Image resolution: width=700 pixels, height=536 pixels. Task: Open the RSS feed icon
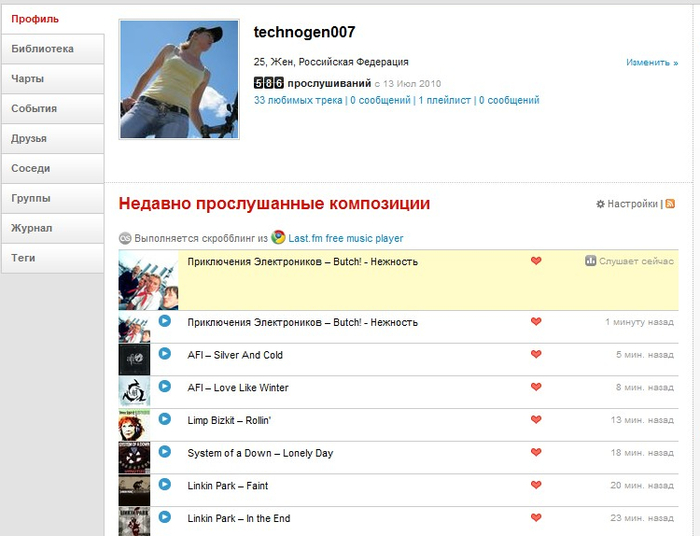pos(670,204)
